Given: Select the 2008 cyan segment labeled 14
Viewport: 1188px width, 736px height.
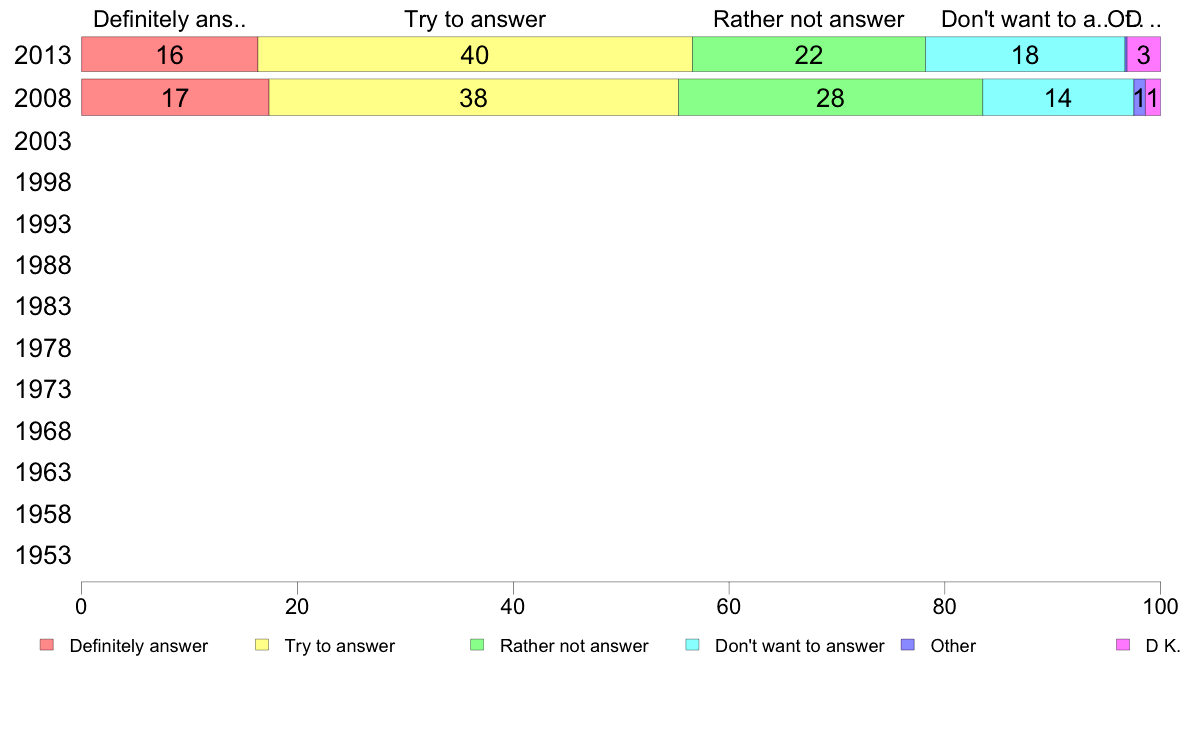Looking at the screenshot, I should (1058, 98).
